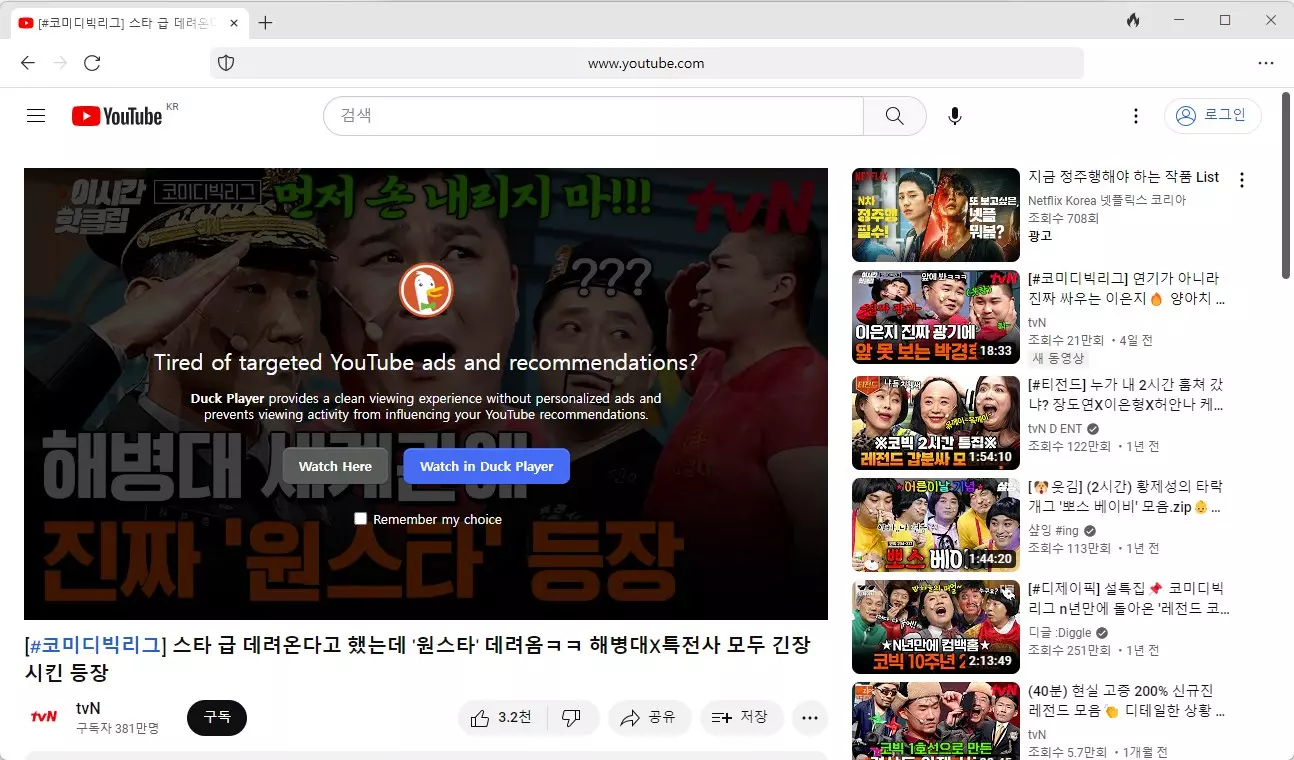Go to YouTube home via logo
Image resolution: width=1294 pixels, height=760 pixels.
pyautogui.click(x=117, y=116)
